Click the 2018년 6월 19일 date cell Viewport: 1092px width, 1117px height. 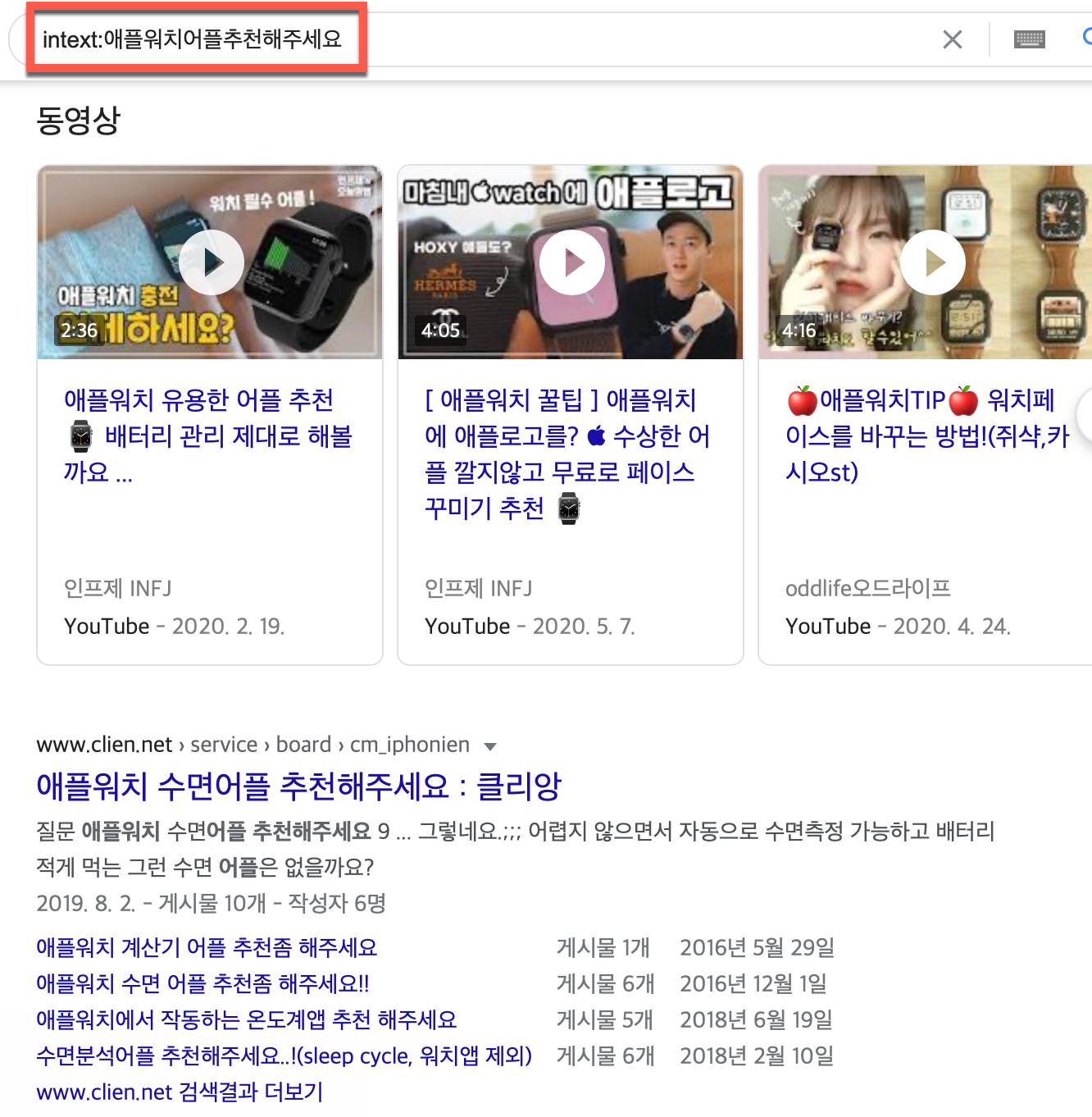point(756,1019)
